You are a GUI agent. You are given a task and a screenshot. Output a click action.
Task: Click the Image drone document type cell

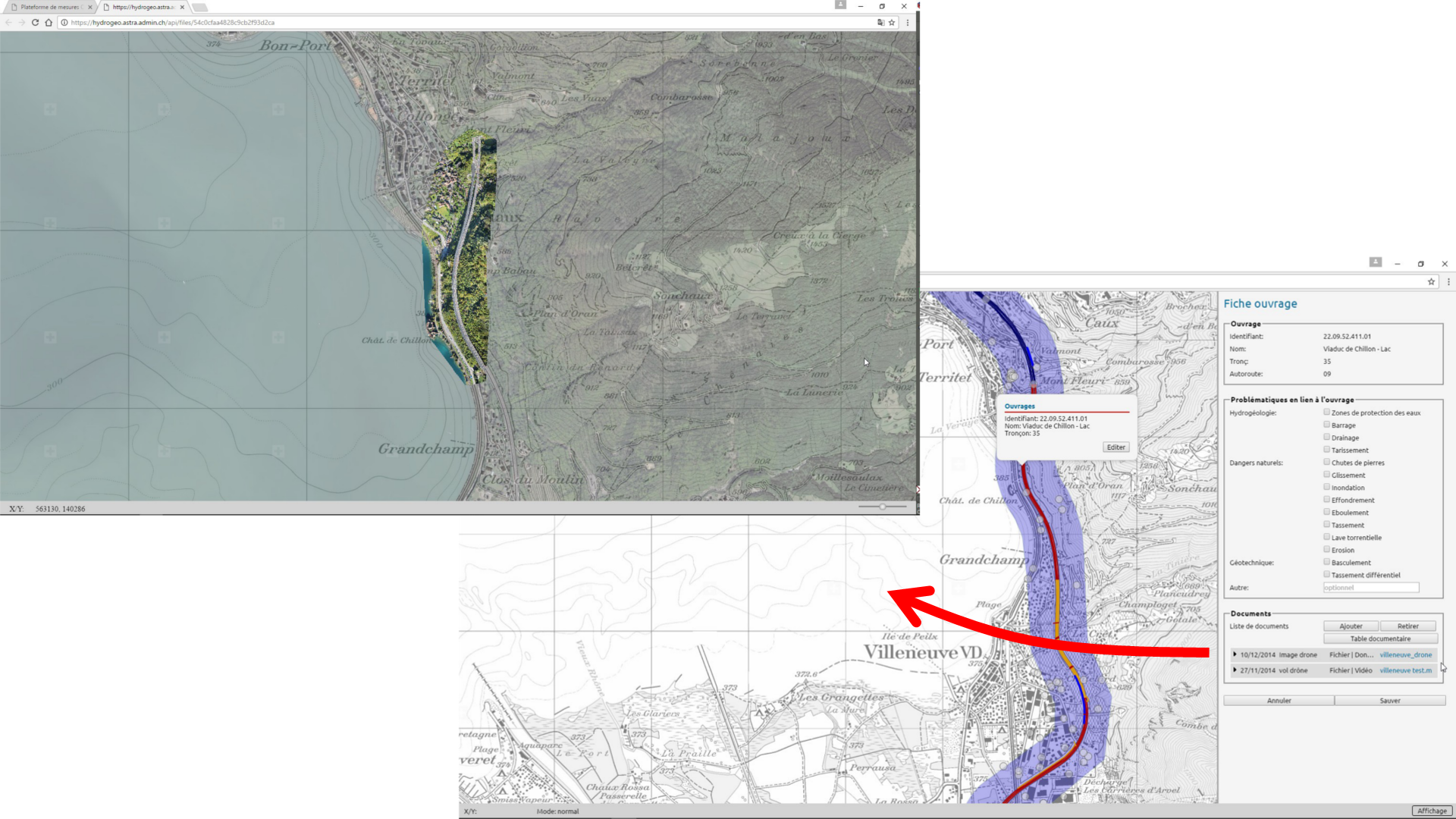pyautogui.click(x=1298, y=655)
